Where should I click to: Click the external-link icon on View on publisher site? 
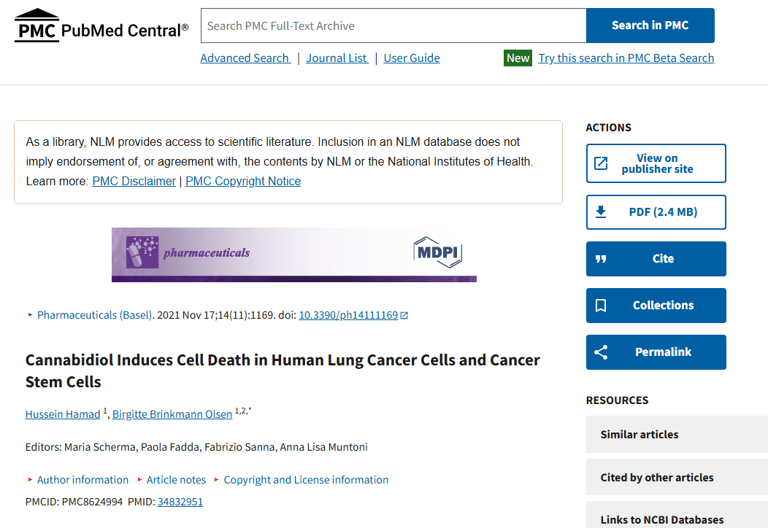(601, 163)
